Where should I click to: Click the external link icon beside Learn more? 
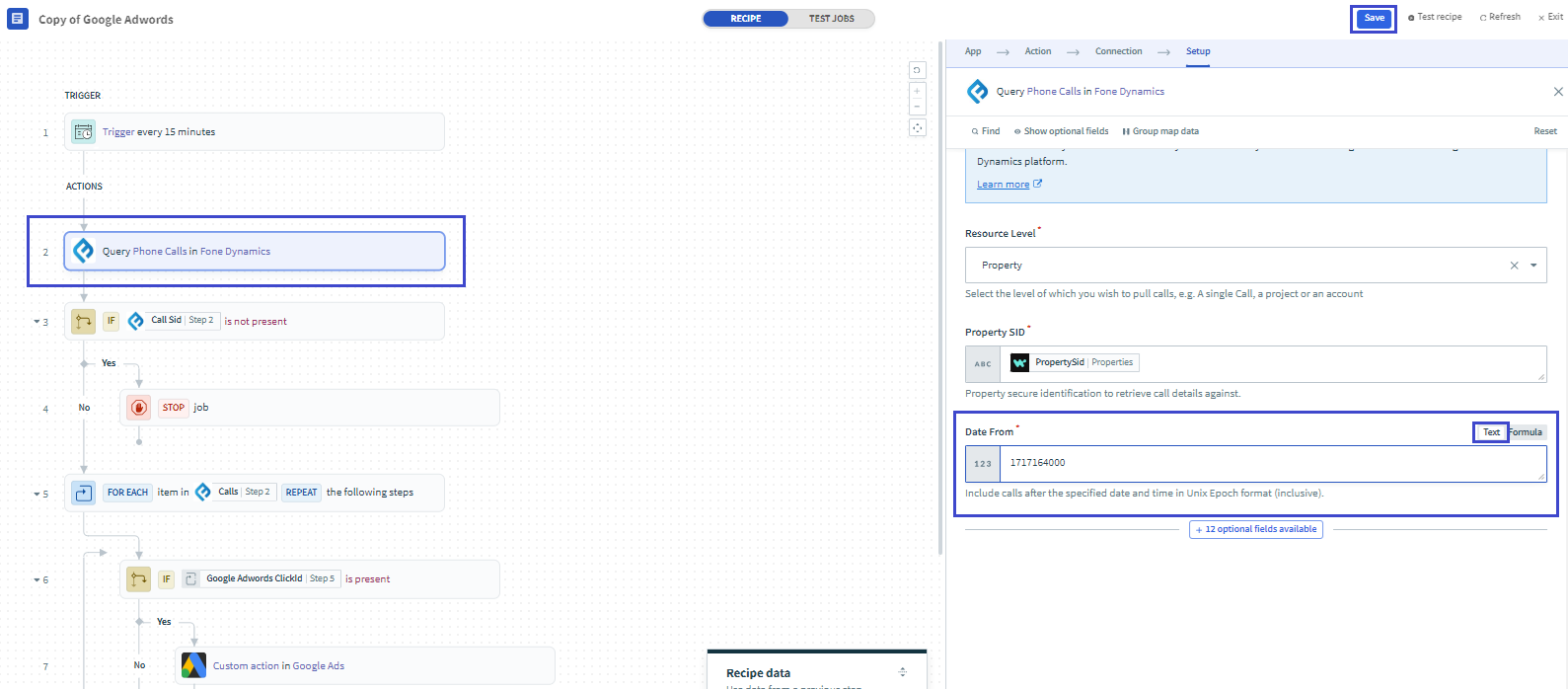click(x=1037, y=184)
